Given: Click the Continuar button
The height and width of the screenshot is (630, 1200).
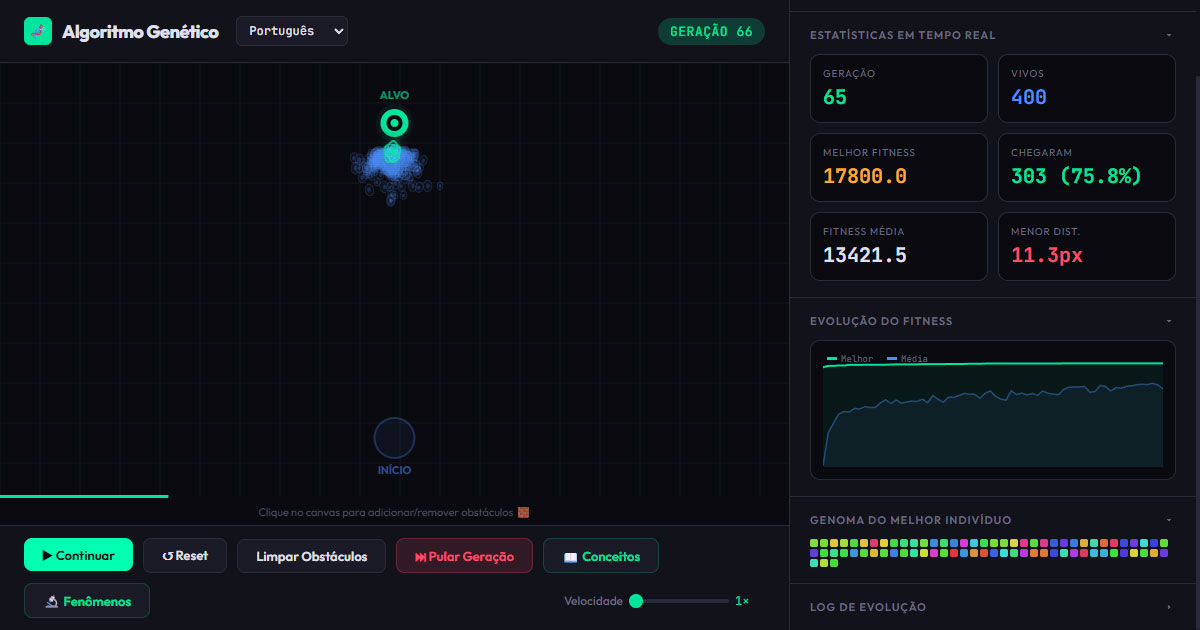Looking at the screenshot, I should pyautogui.click(x=78, y=555).
